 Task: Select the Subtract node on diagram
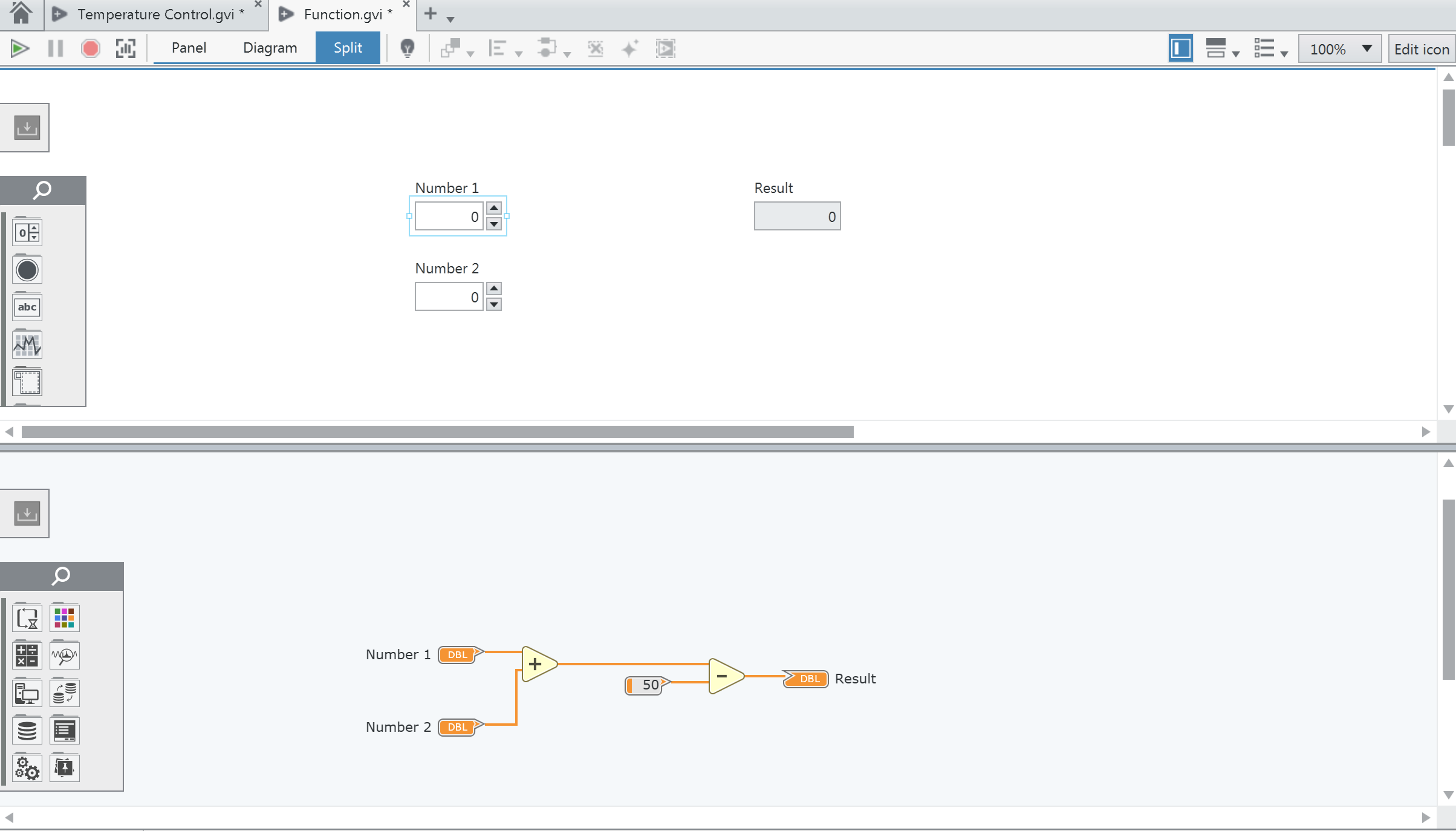coord(724,676)
